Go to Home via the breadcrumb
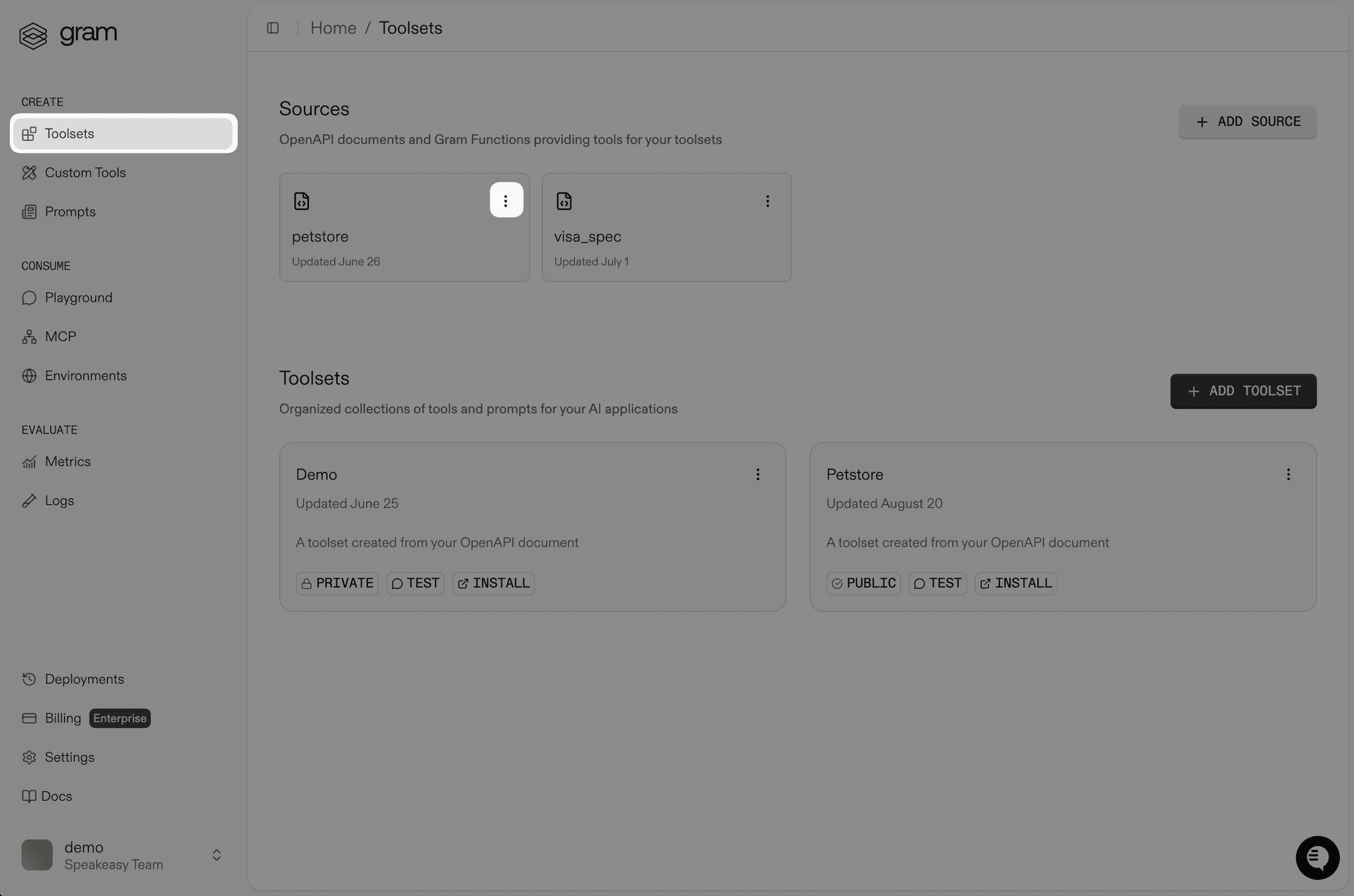Screen dimensions: 1354x896 tap(333, 28)
